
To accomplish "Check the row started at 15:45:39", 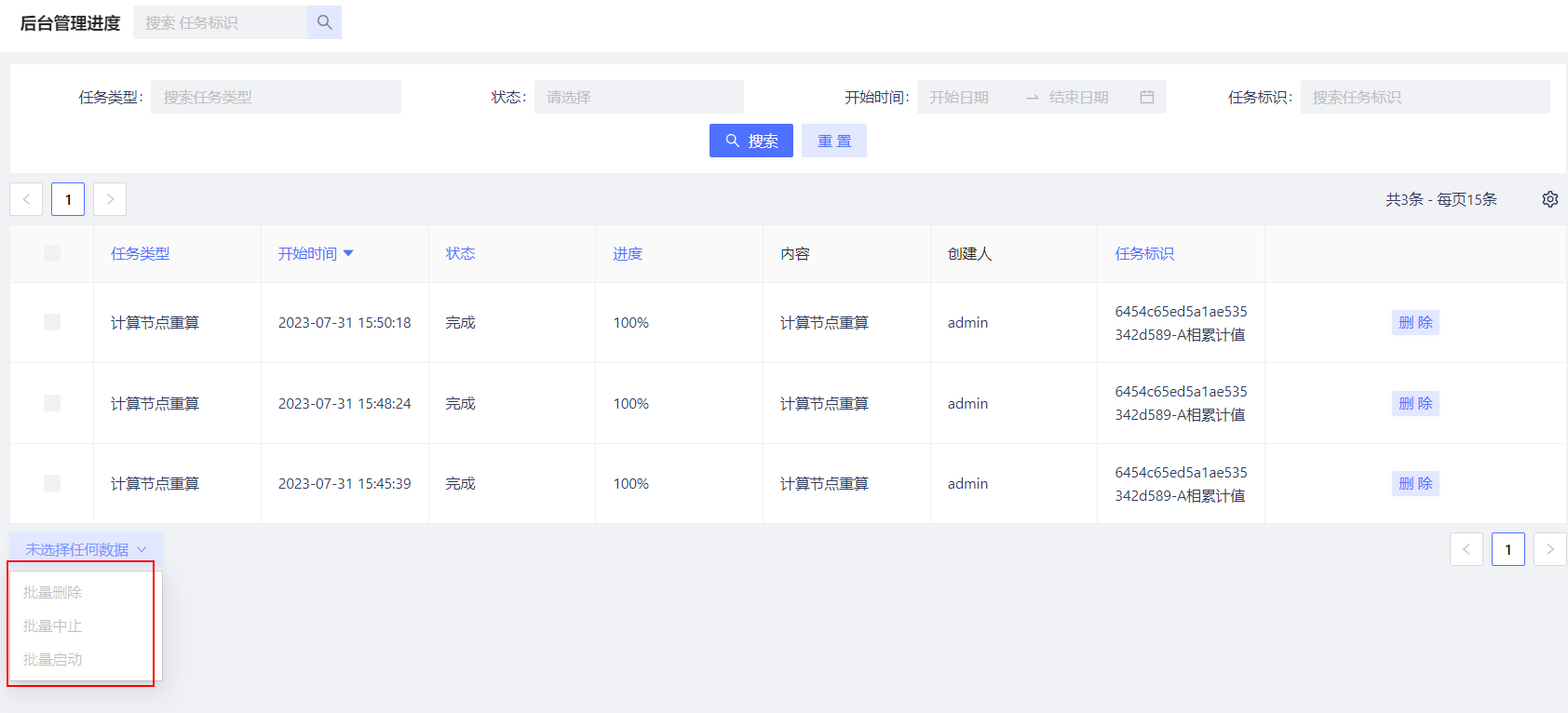I will [52, 483].
